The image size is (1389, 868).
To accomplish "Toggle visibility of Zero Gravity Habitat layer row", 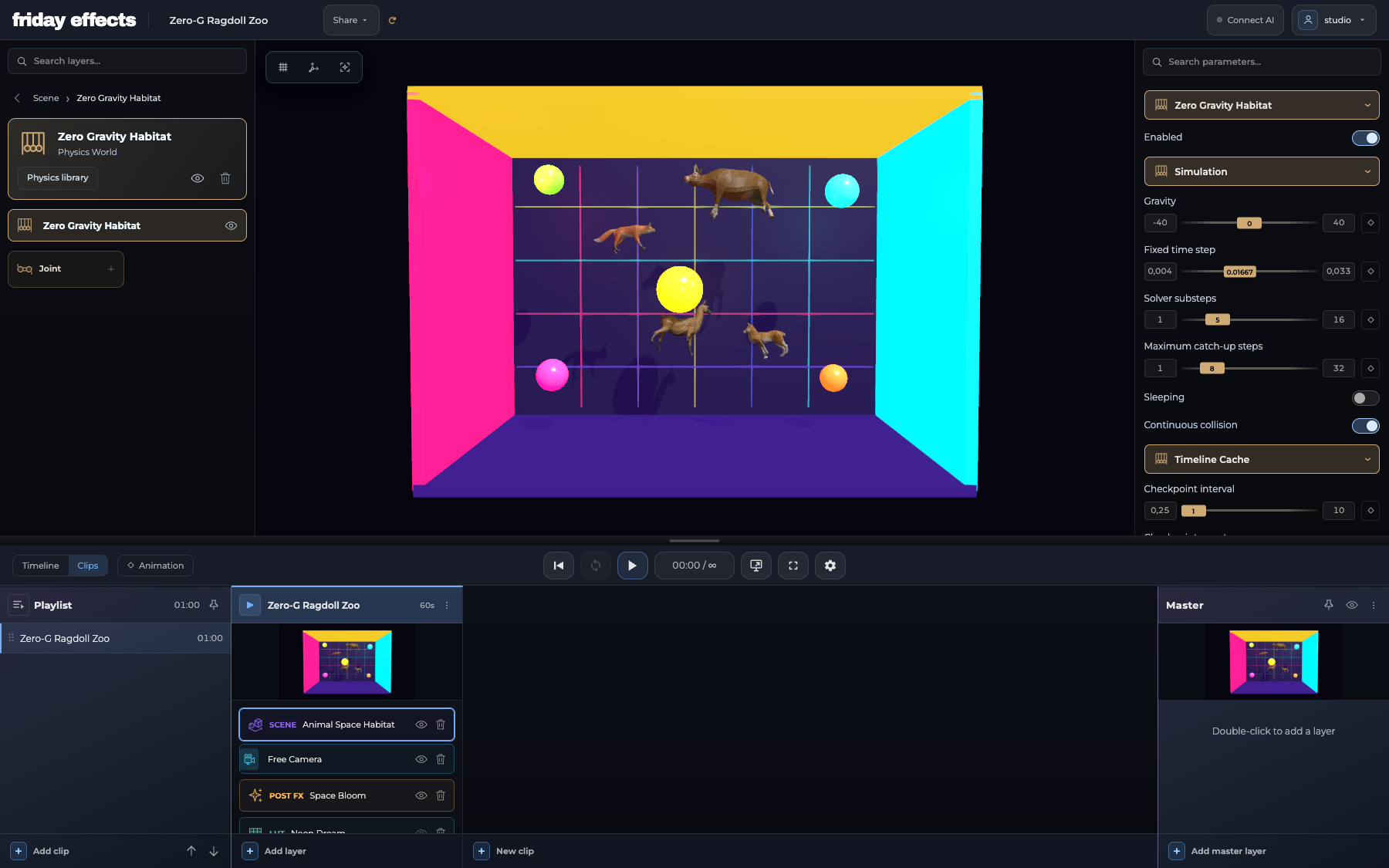I will (x=231, y=226).
